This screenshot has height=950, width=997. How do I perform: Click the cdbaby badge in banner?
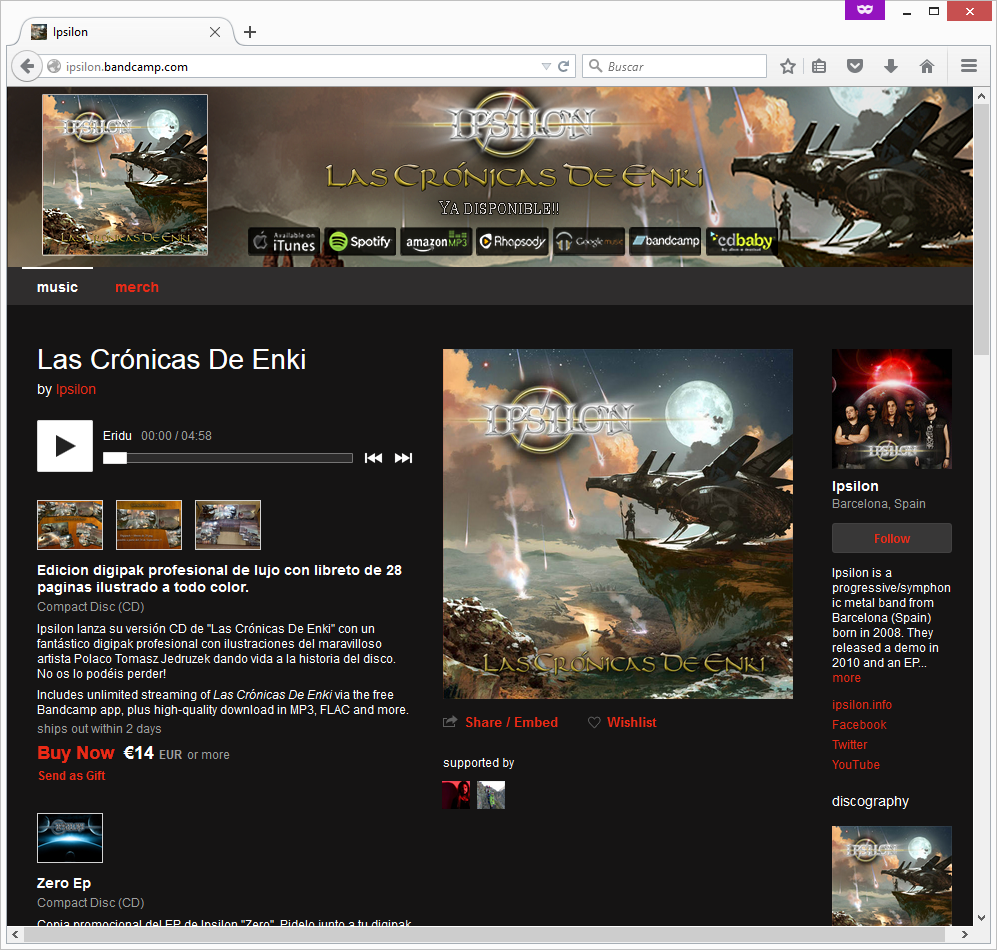pyautogui.click(x=741, y=241)
